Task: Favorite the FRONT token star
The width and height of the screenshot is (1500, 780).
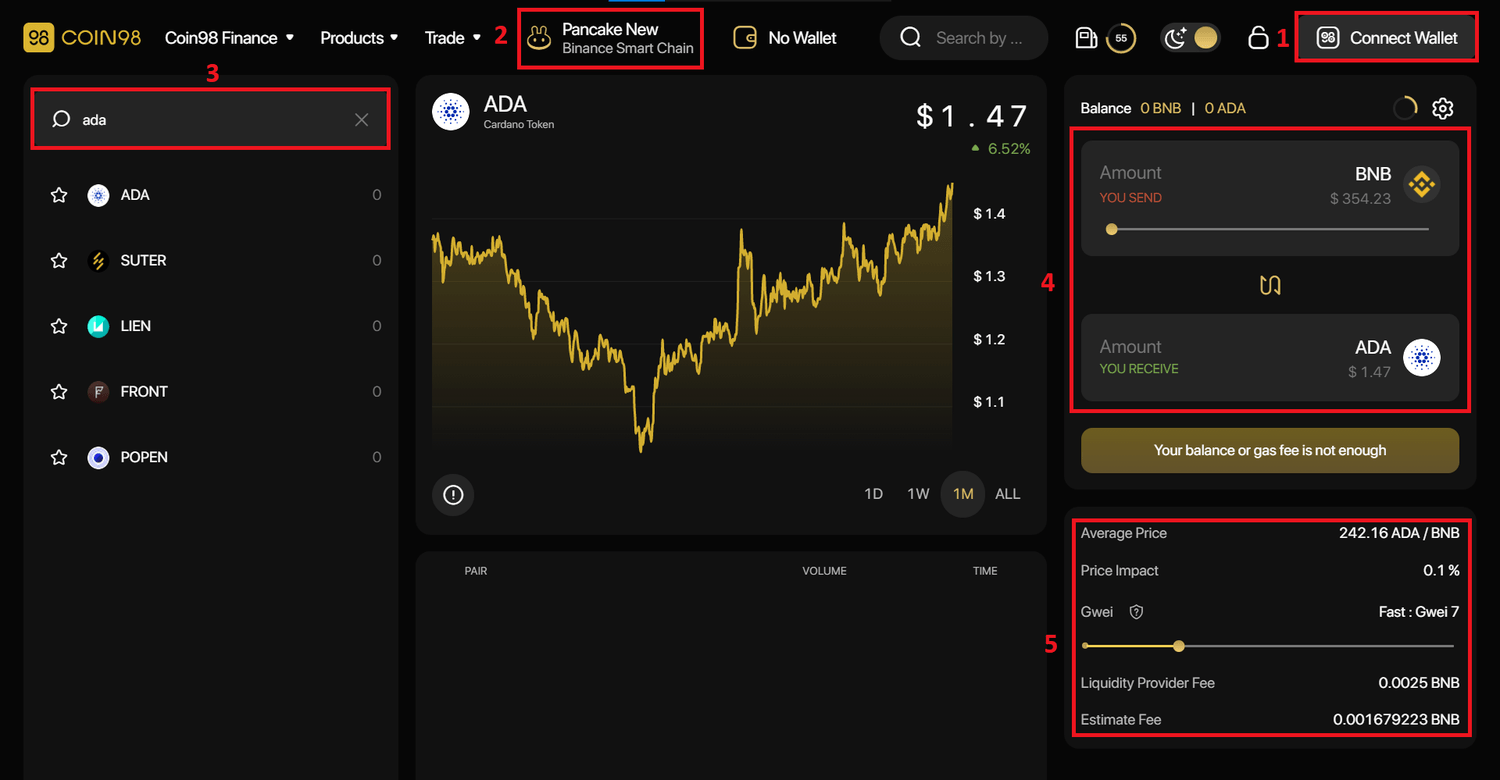Action: 59,392
